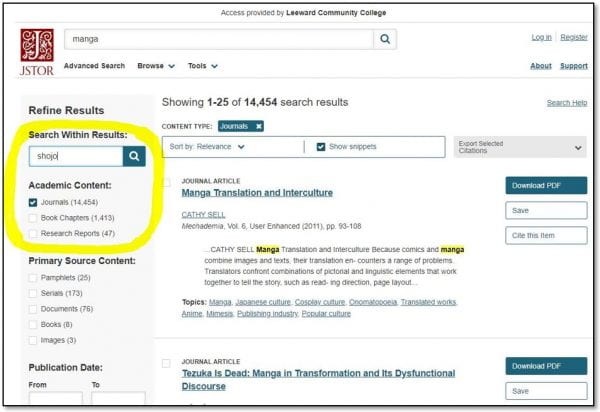
Task: Open the Popular culture topic link
Action: pyautogui.click(x=326, y=314)
